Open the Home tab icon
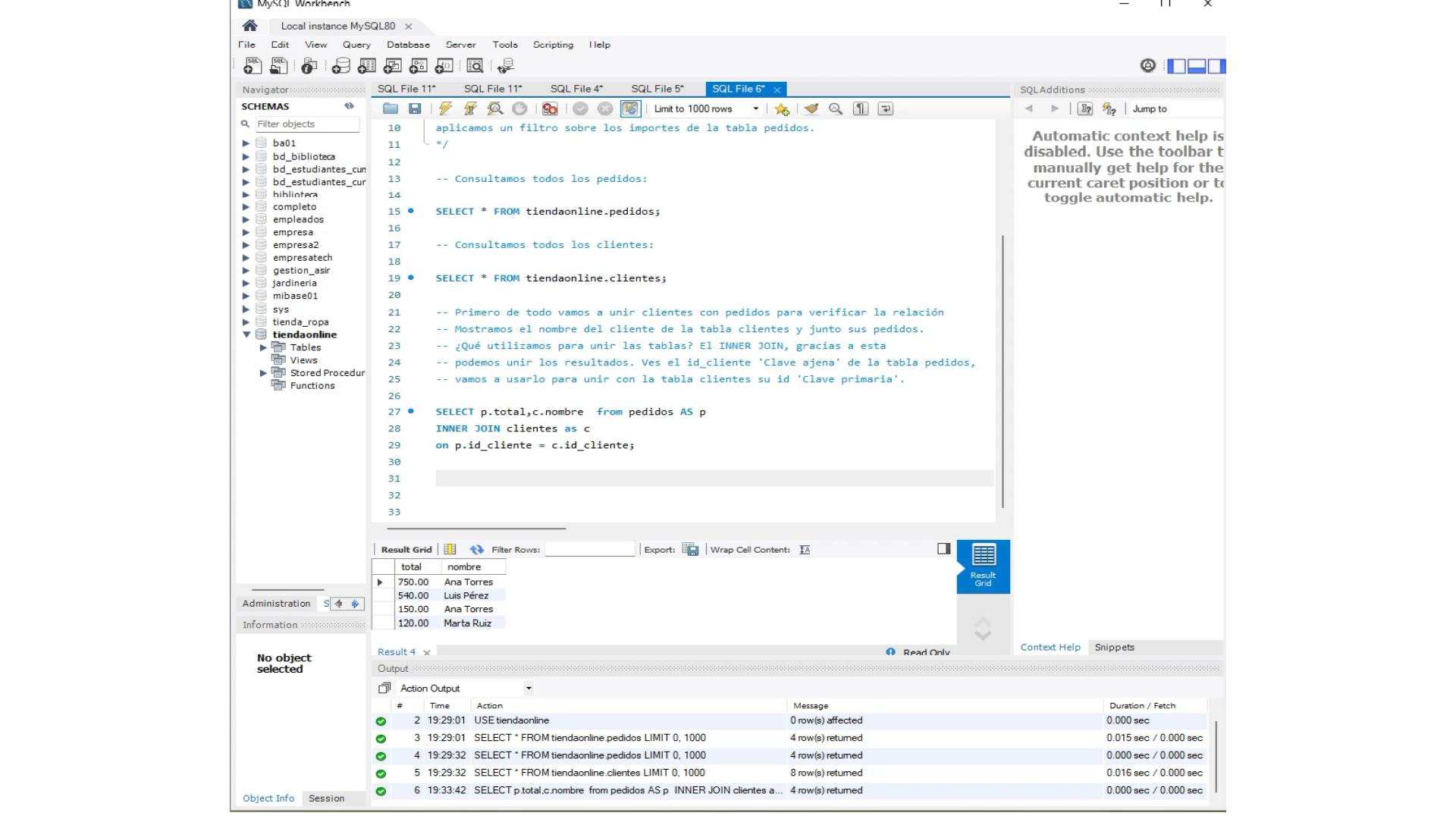1456x819 pixels. point(250,26)
